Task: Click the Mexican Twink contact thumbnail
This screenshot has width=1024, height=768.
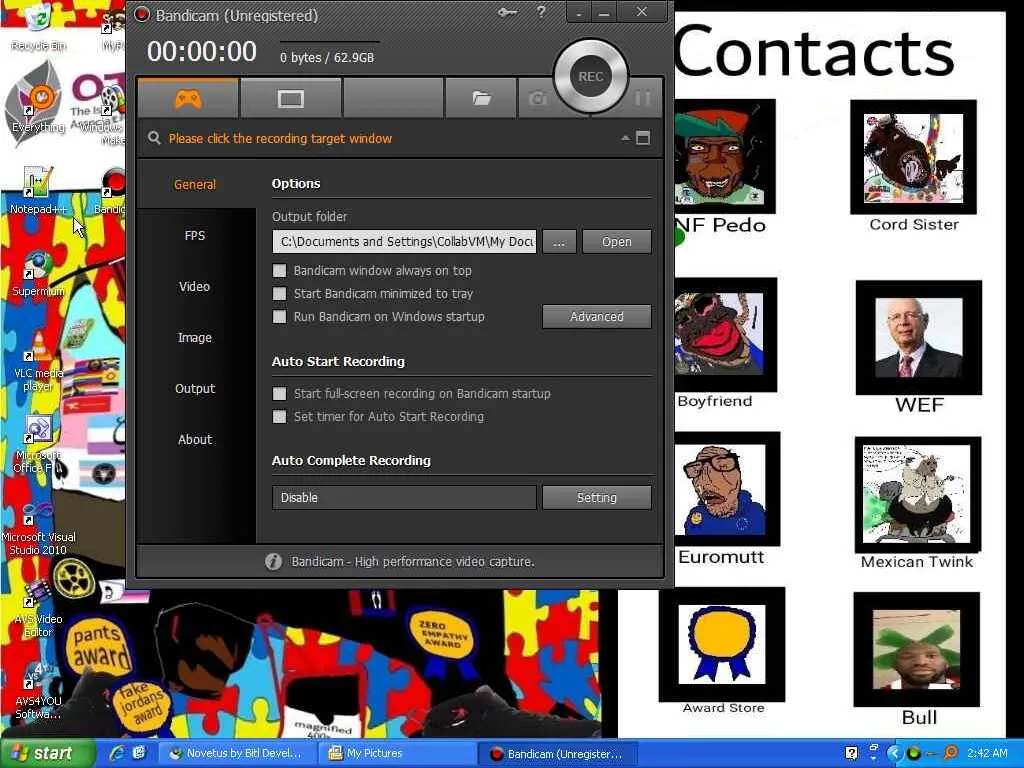Action: tap(918, 494)
